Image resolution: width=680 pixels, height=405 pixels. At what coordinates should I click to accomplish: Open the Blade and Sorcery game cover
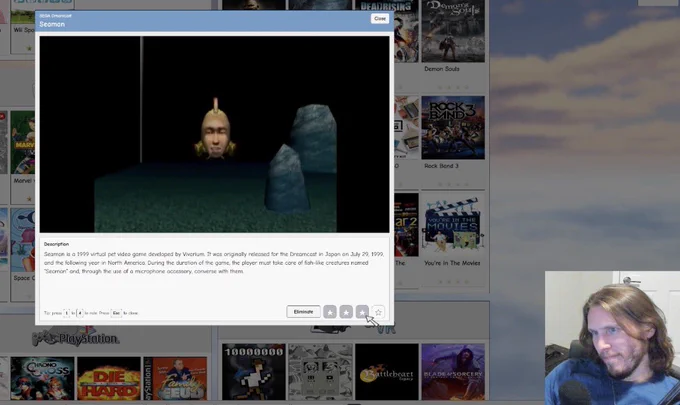pyautogui.click(x=453, y=372)
